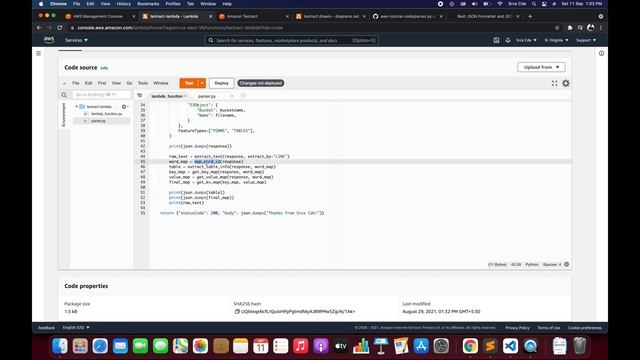Open the View menu in code editor
The height and width of the screenshot is (360, 640).
click(116, 83)
